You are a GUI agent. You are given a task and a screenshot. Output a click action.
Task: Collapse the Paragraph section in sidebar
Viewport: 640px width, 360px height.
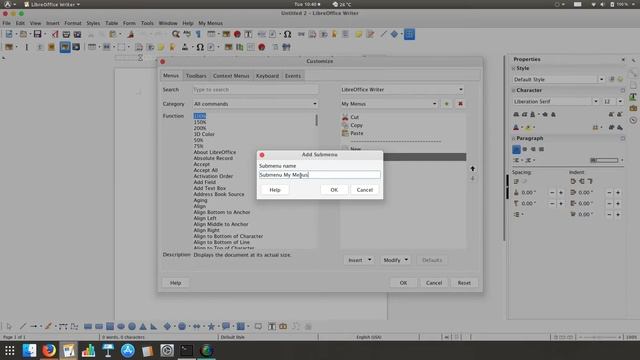point(514,138)
